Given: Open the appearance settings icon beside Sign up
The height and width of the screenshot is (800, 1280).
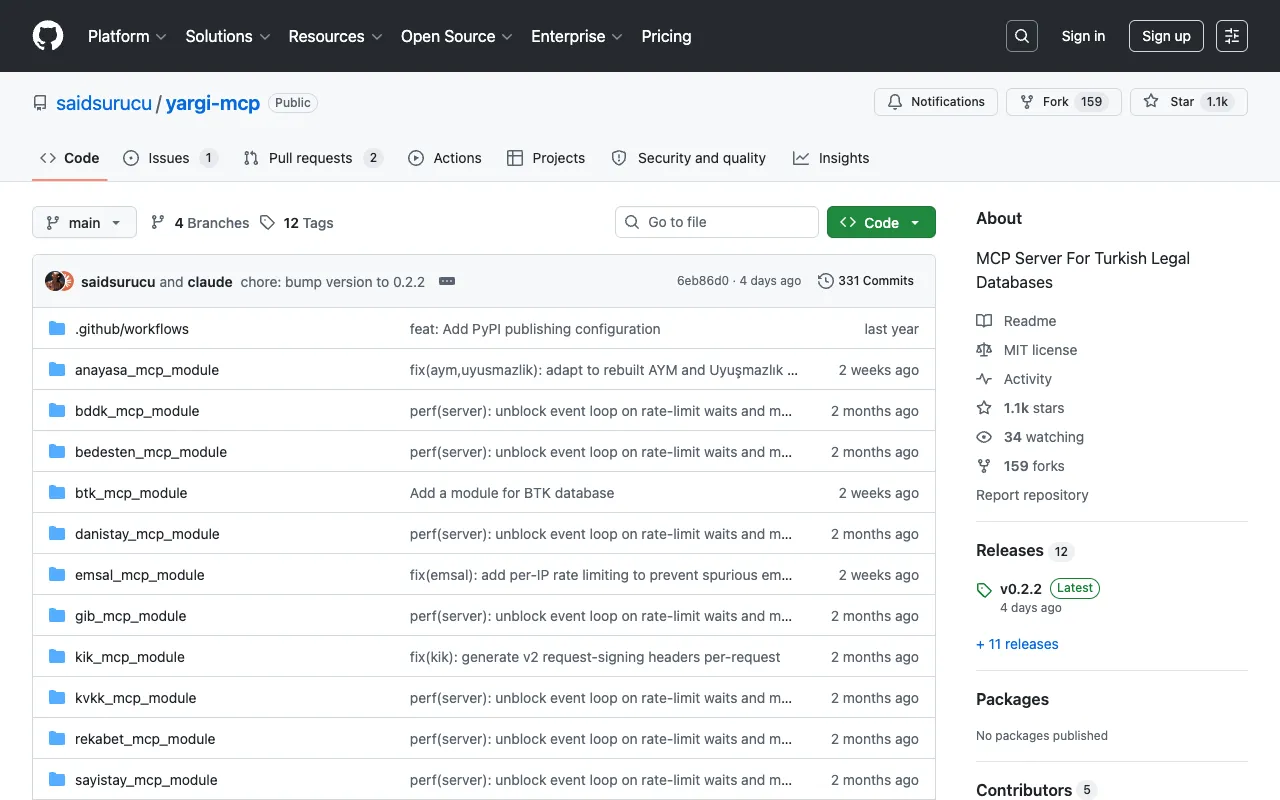Looking at the screenshot, I should (x=1232, y=36).
